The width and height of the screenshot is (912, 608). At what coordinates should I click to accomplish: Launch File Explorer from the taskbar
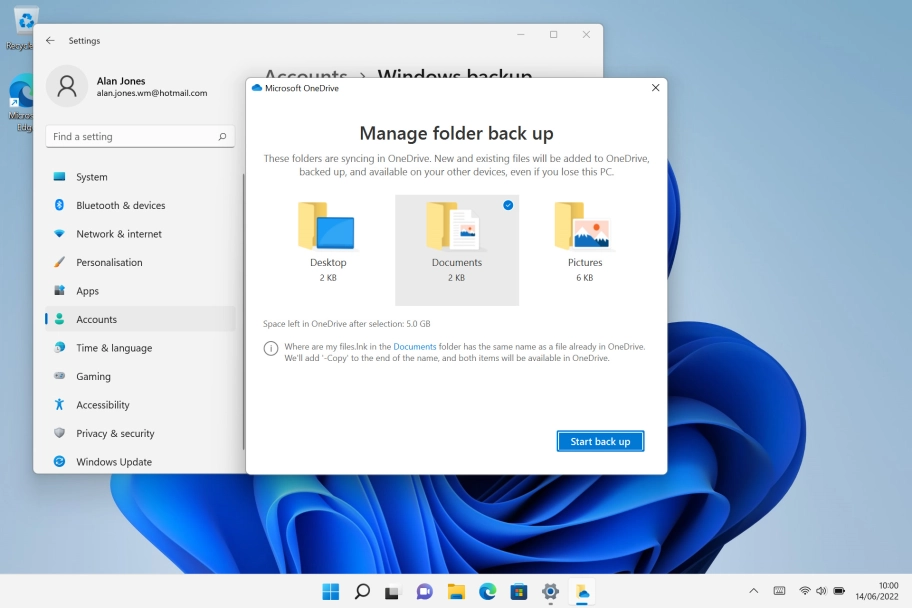[x=456, y=591]
